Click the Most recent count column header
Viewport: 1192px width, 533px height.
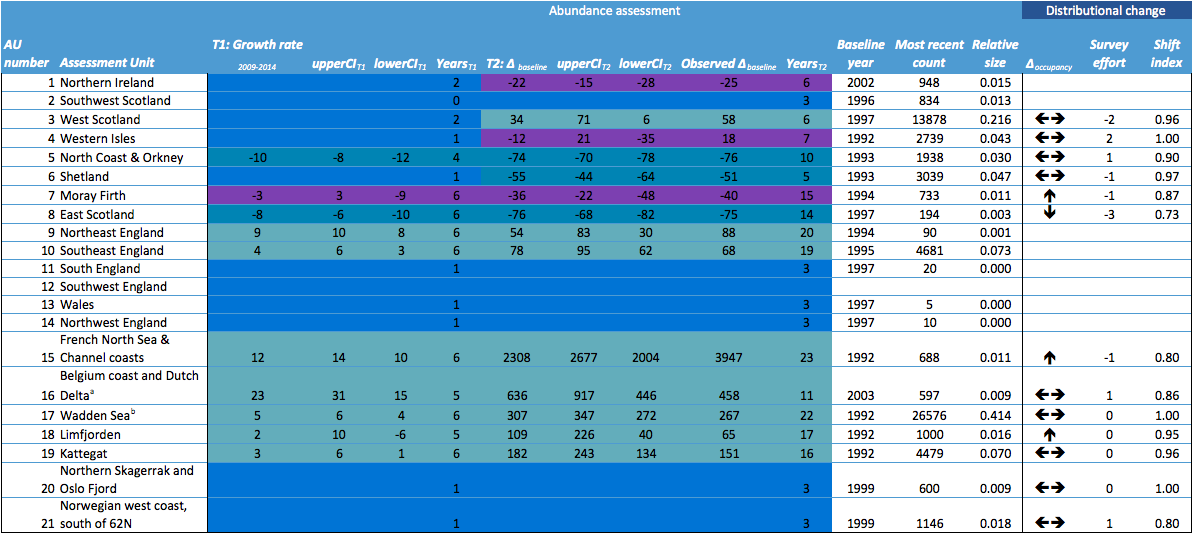[928, 53]
